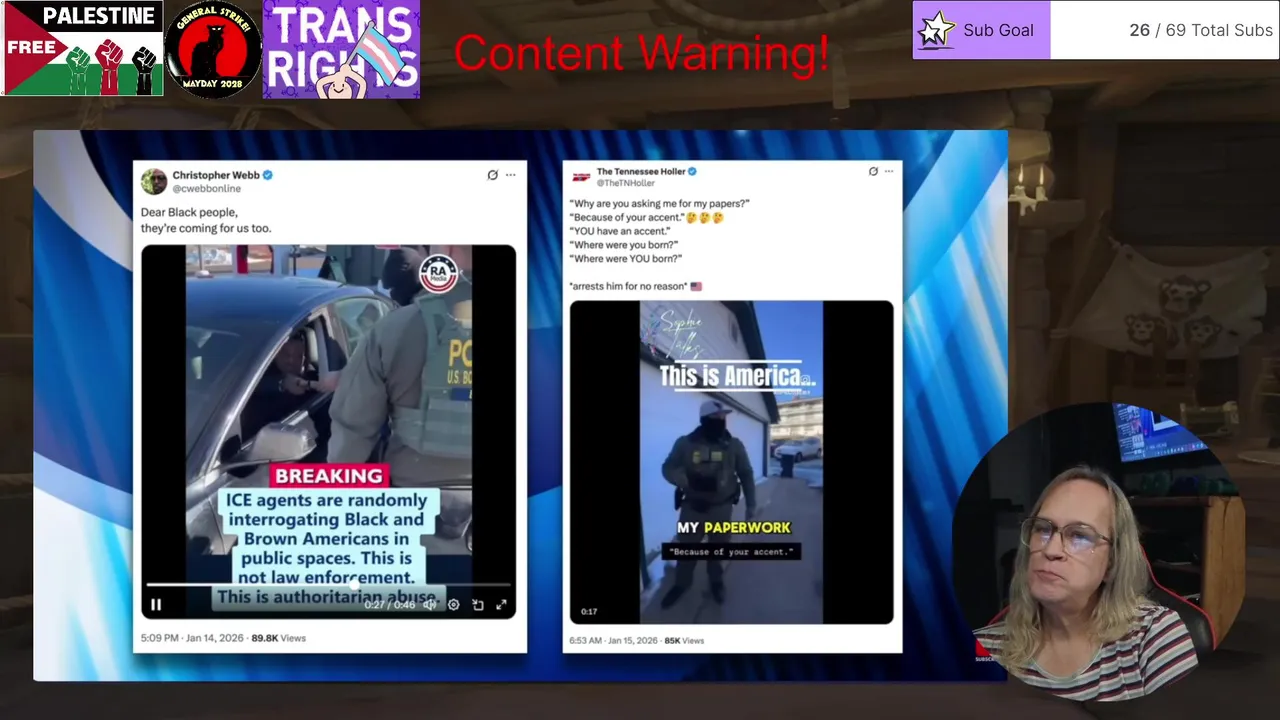The image size is (1280, 720).
Task: Click the 89.8K Views count
Action: (x=278, y=638)
